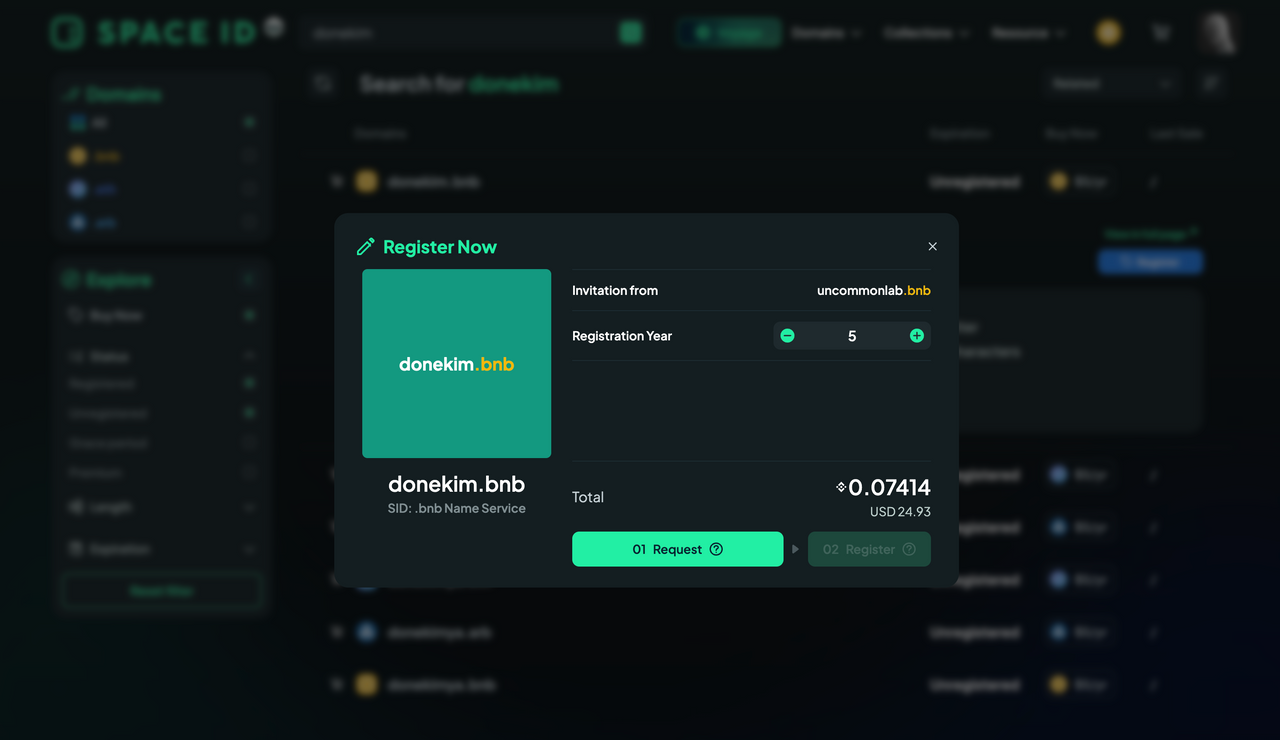This screenshot has width=1280, height=740.
Task: Click the Total label
Action: (588, 497)
